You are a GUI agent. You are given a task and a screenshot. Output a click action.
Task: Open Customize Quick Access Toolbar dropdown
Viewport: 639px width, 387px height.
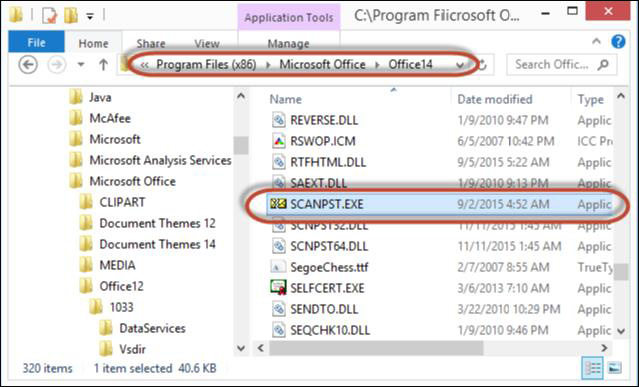[x=90, y=16]
